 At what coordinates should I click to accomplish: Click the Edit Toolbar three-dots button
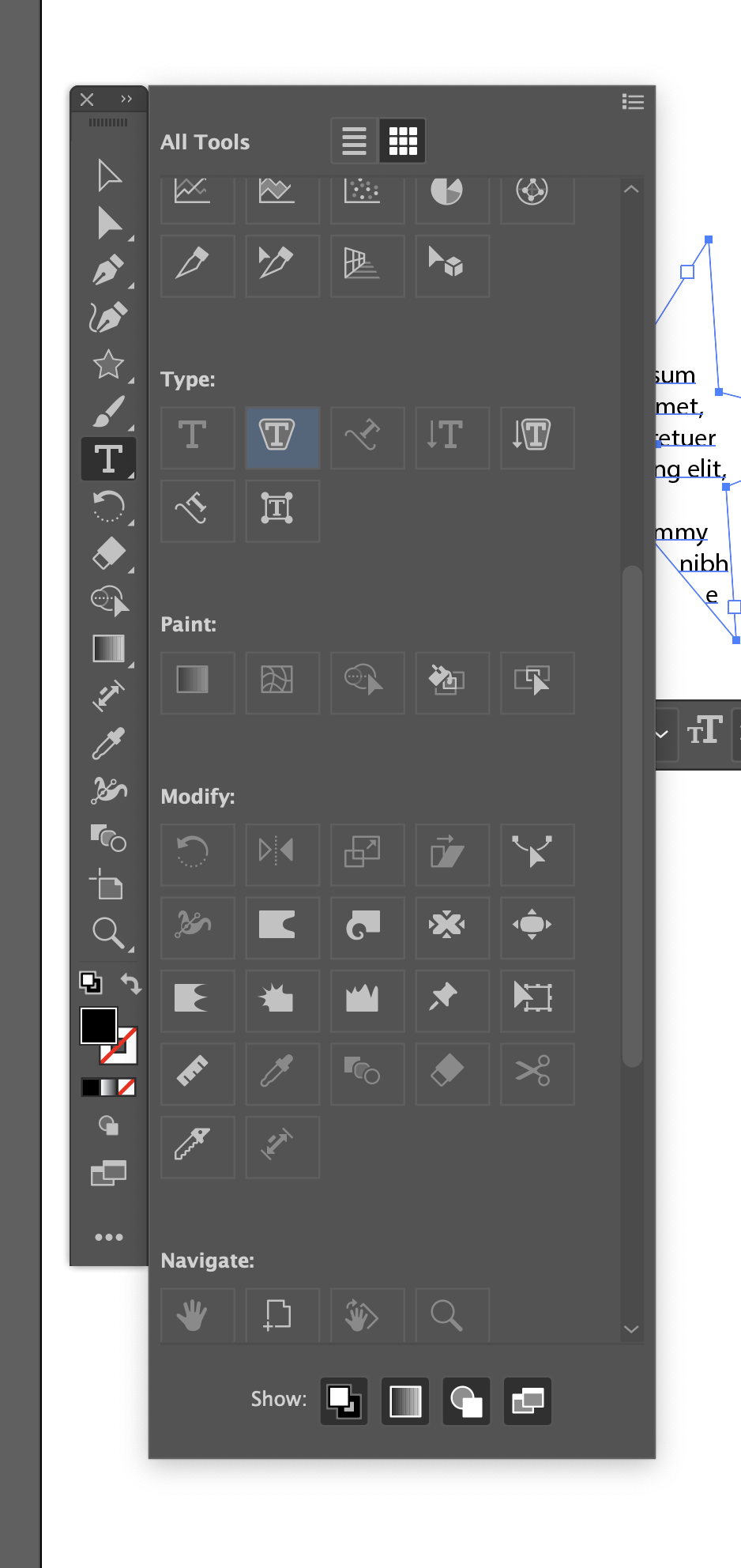(x=109, y=1237)
